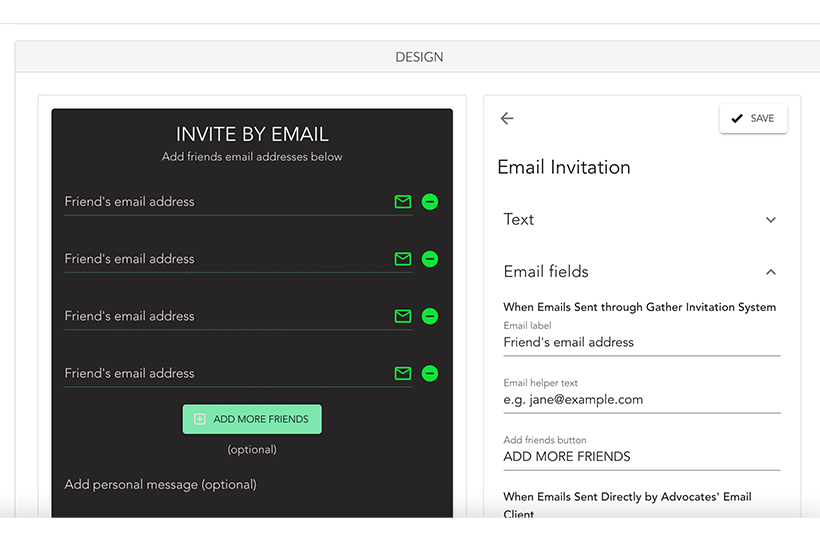Viewport: 820px width, 556px height.
Task: Click the back arrow icon
Action: 507,118
